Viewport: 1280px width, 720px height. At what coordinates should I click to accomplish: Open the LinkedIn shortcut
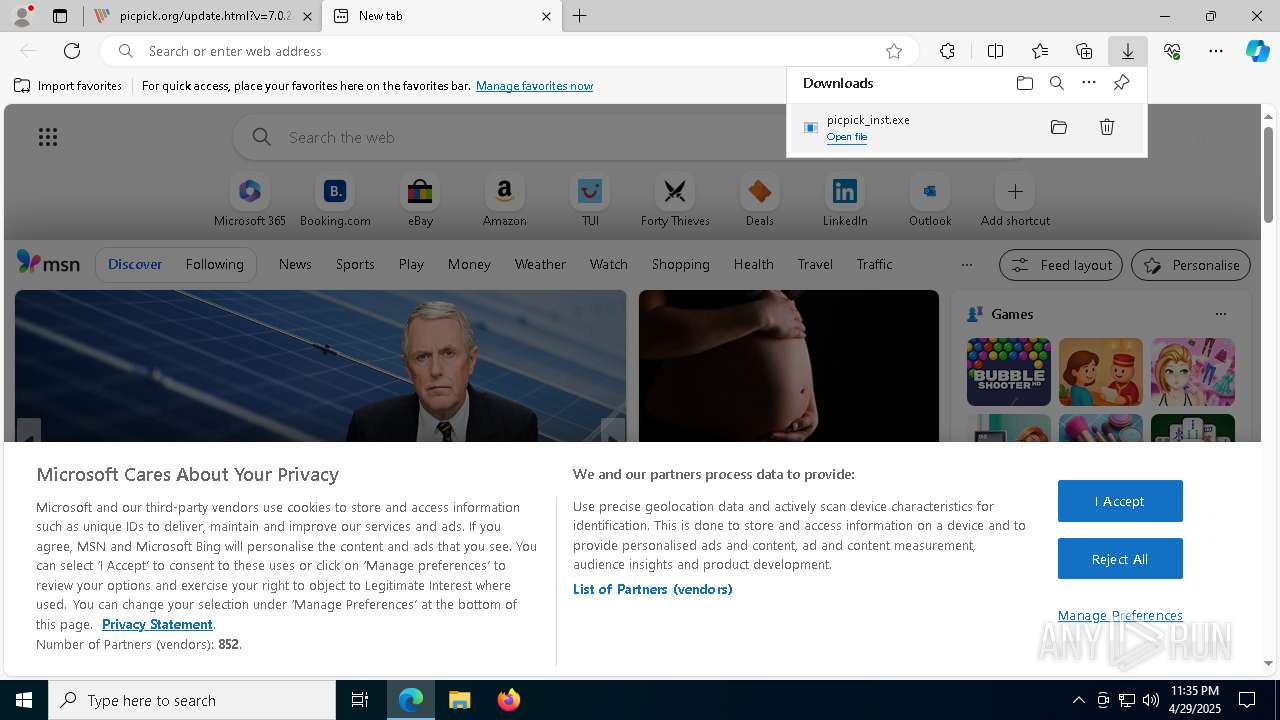pyautogui.click(x=845, y=200)
